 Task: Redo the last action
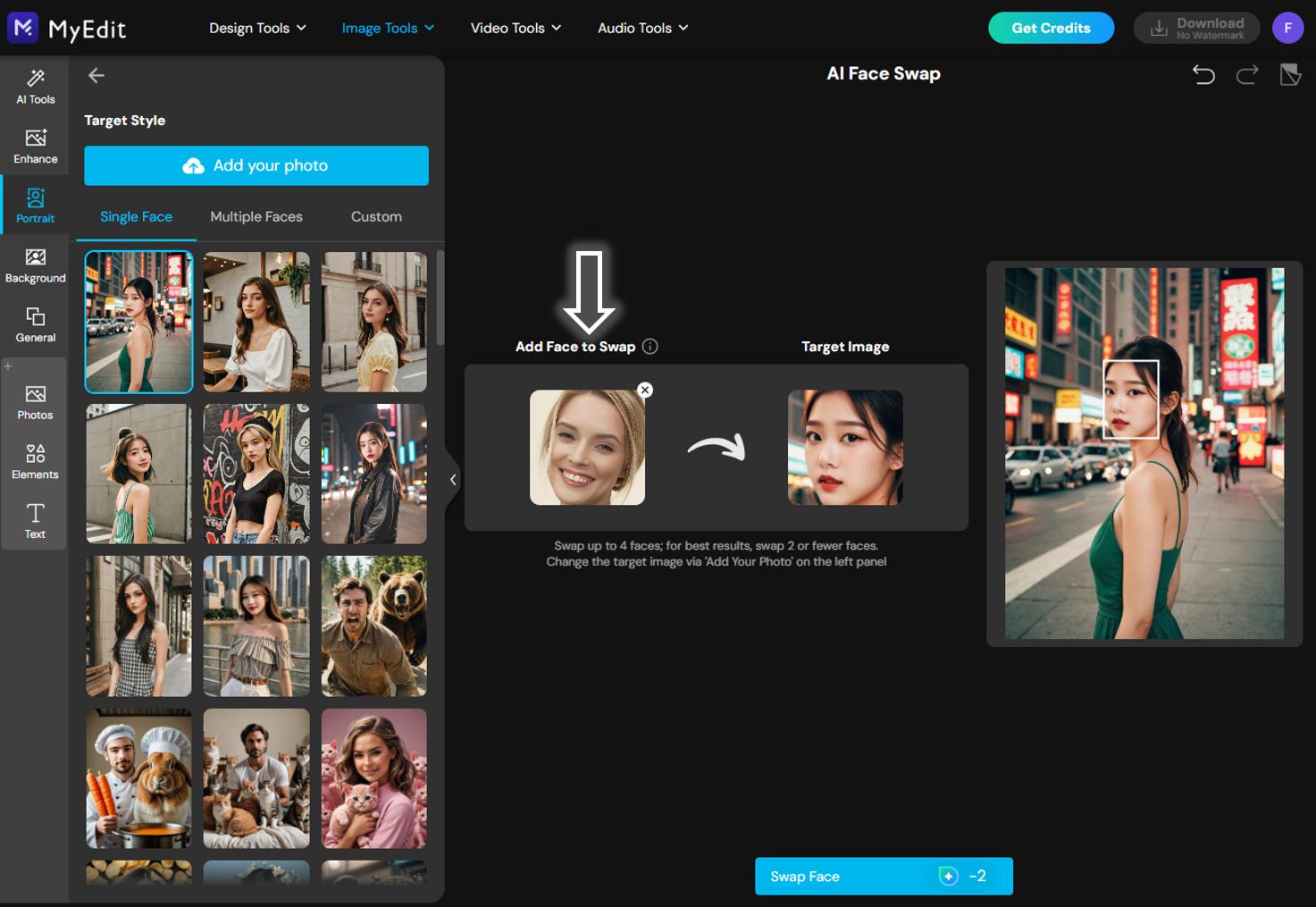click(x=1247, y=75)
